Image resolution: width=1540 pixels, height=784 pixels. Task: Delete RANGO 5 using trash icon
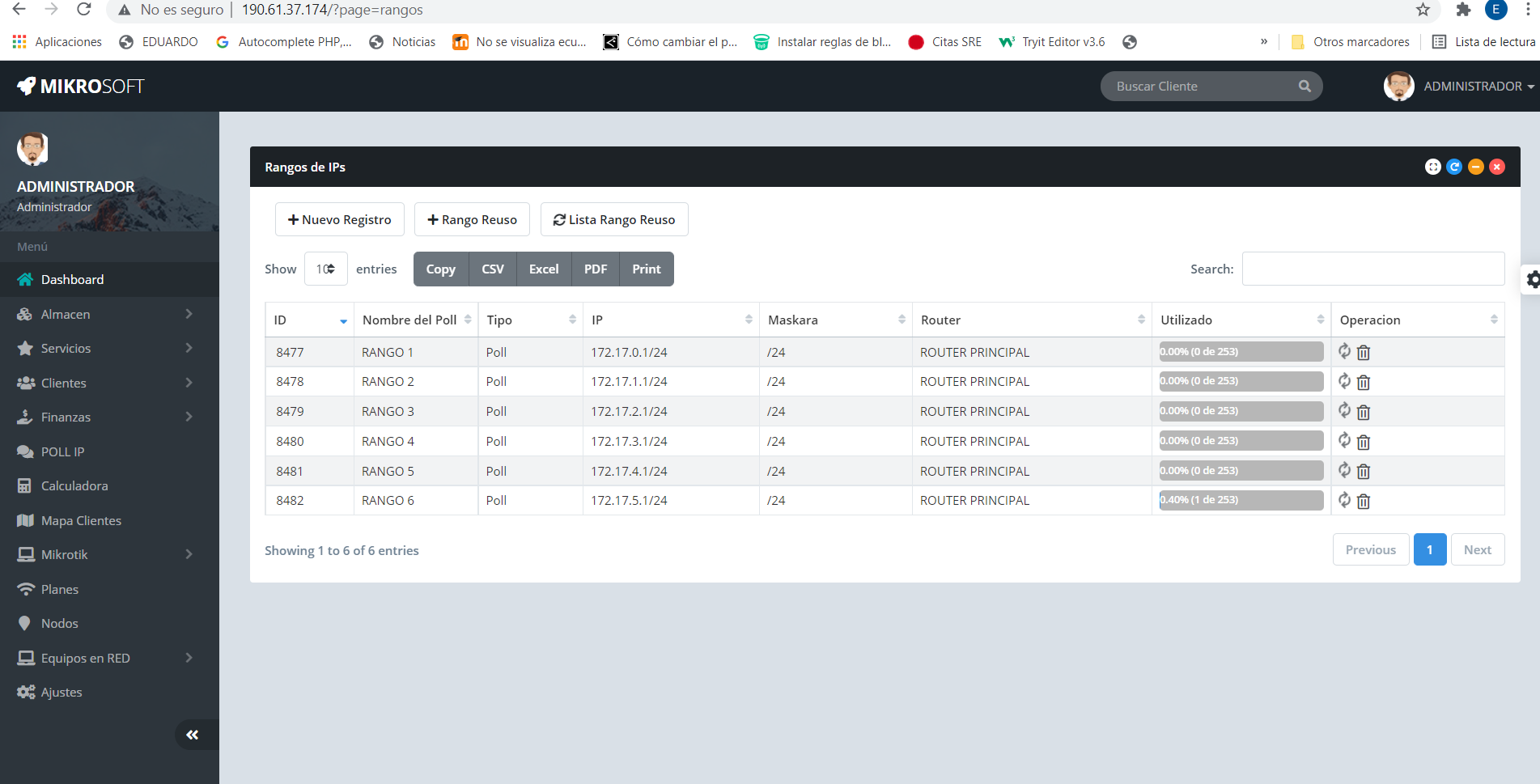[x=1364, y=472]
